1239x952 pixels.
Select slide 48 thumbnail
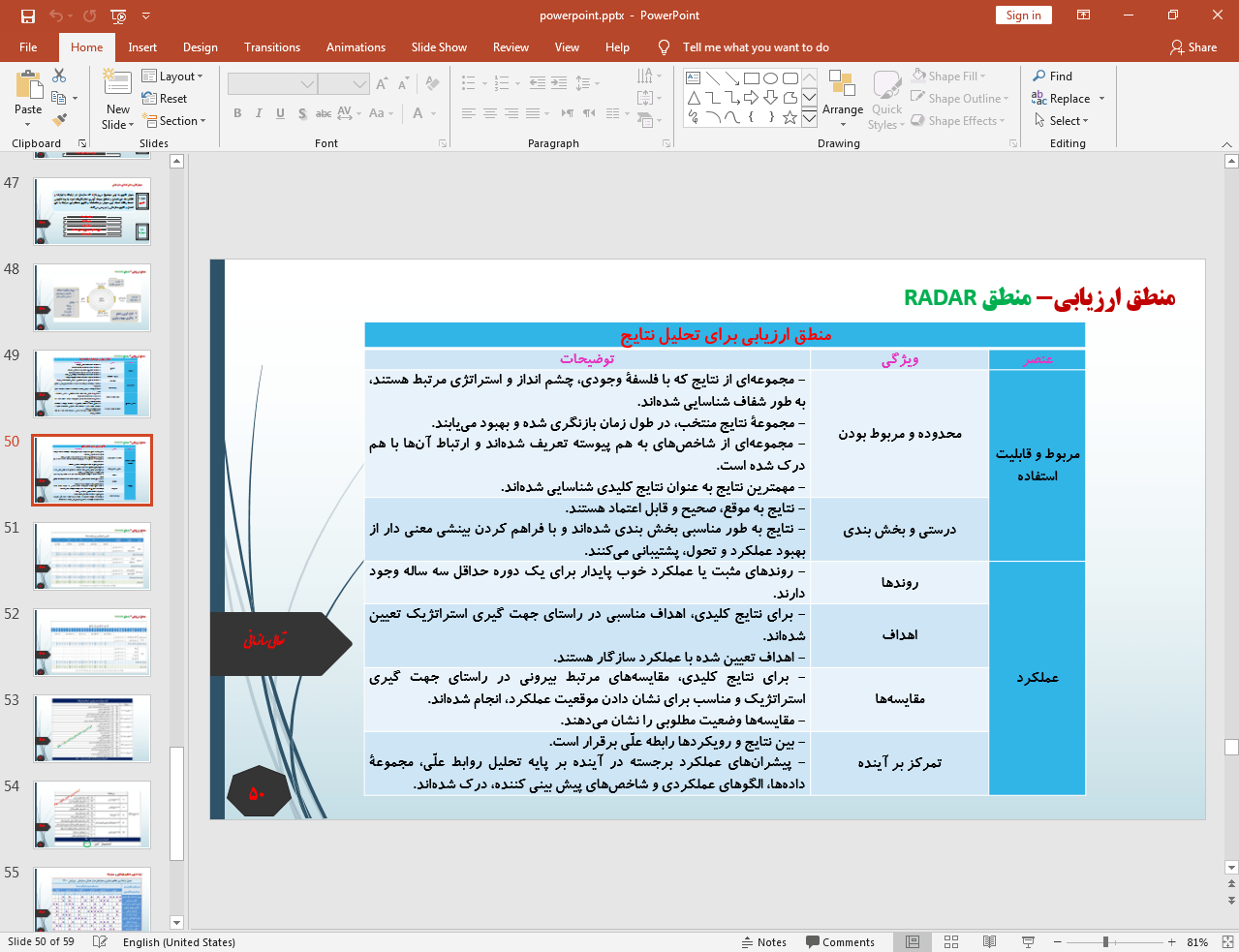92,297
